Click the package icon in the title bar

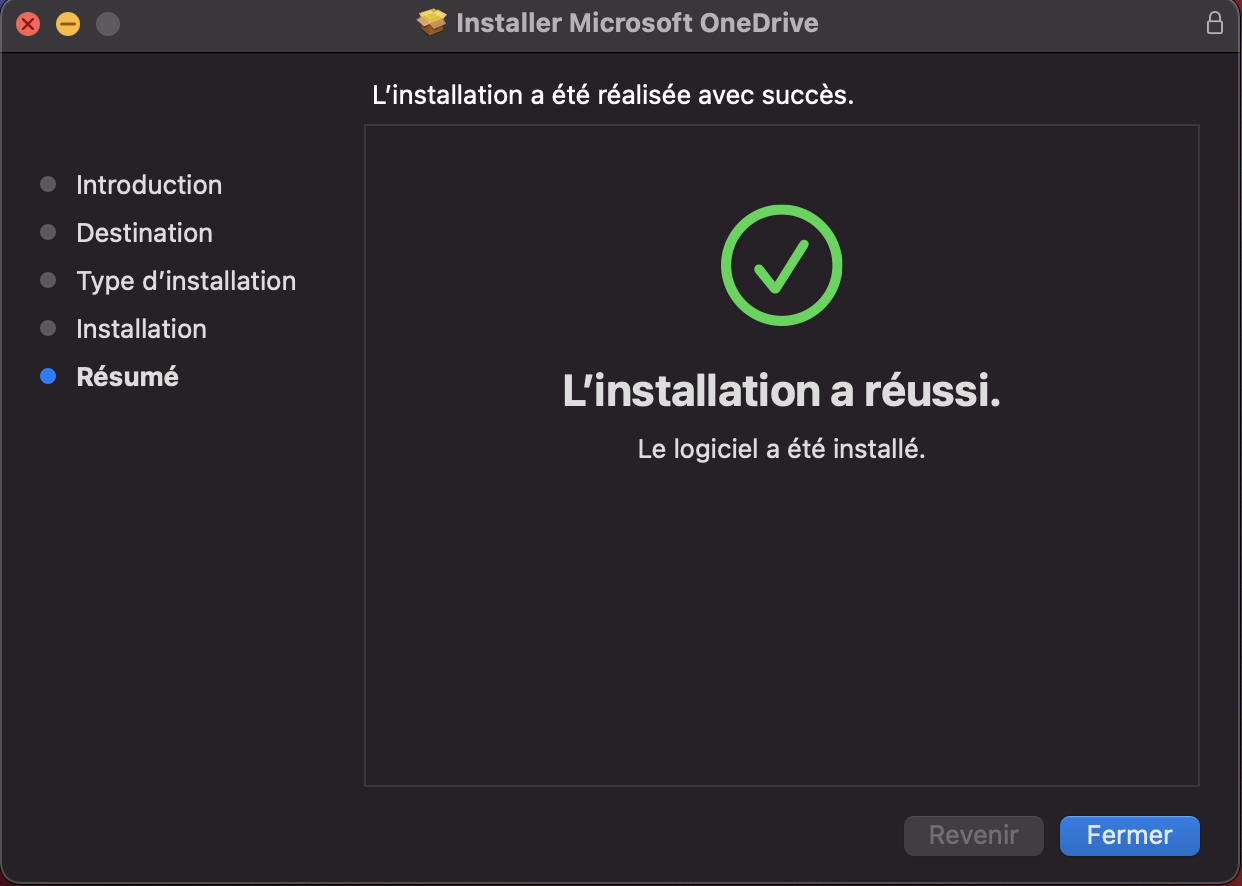point(432,23)
